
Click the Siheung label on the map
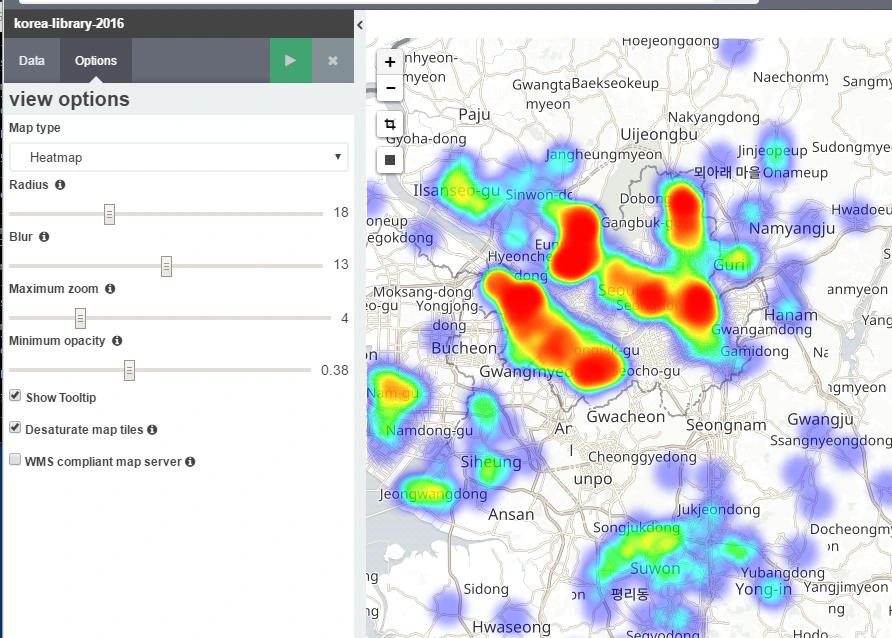pos(490,462)
